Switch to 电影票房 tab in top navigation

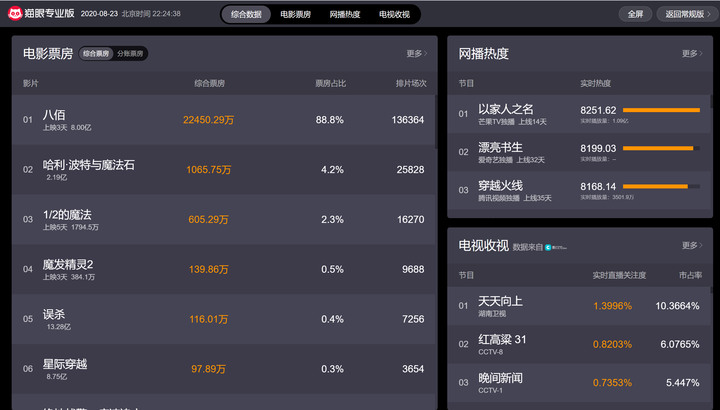[x=295, y=14]
